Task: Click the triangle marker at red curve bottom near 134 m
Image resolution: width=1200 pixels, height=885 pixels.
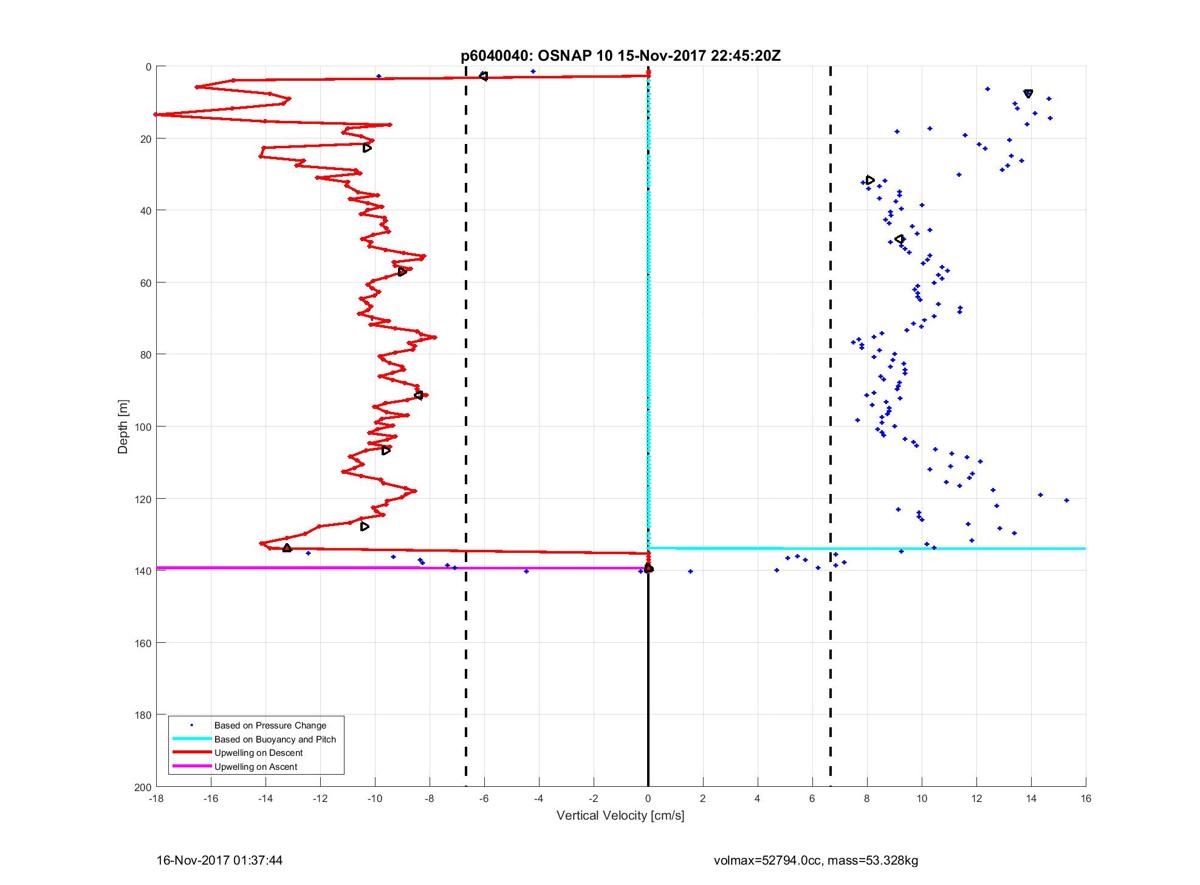Action: pos(287,548)
